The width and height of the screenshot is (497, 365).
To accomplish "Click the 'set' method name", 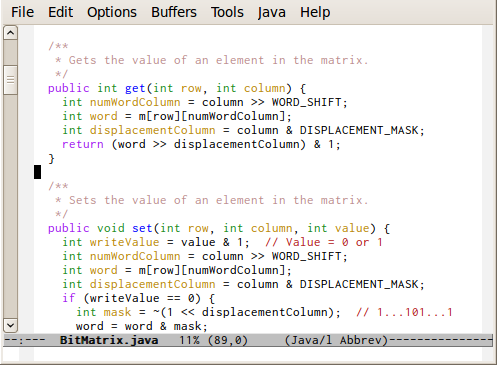I will 142,228.
